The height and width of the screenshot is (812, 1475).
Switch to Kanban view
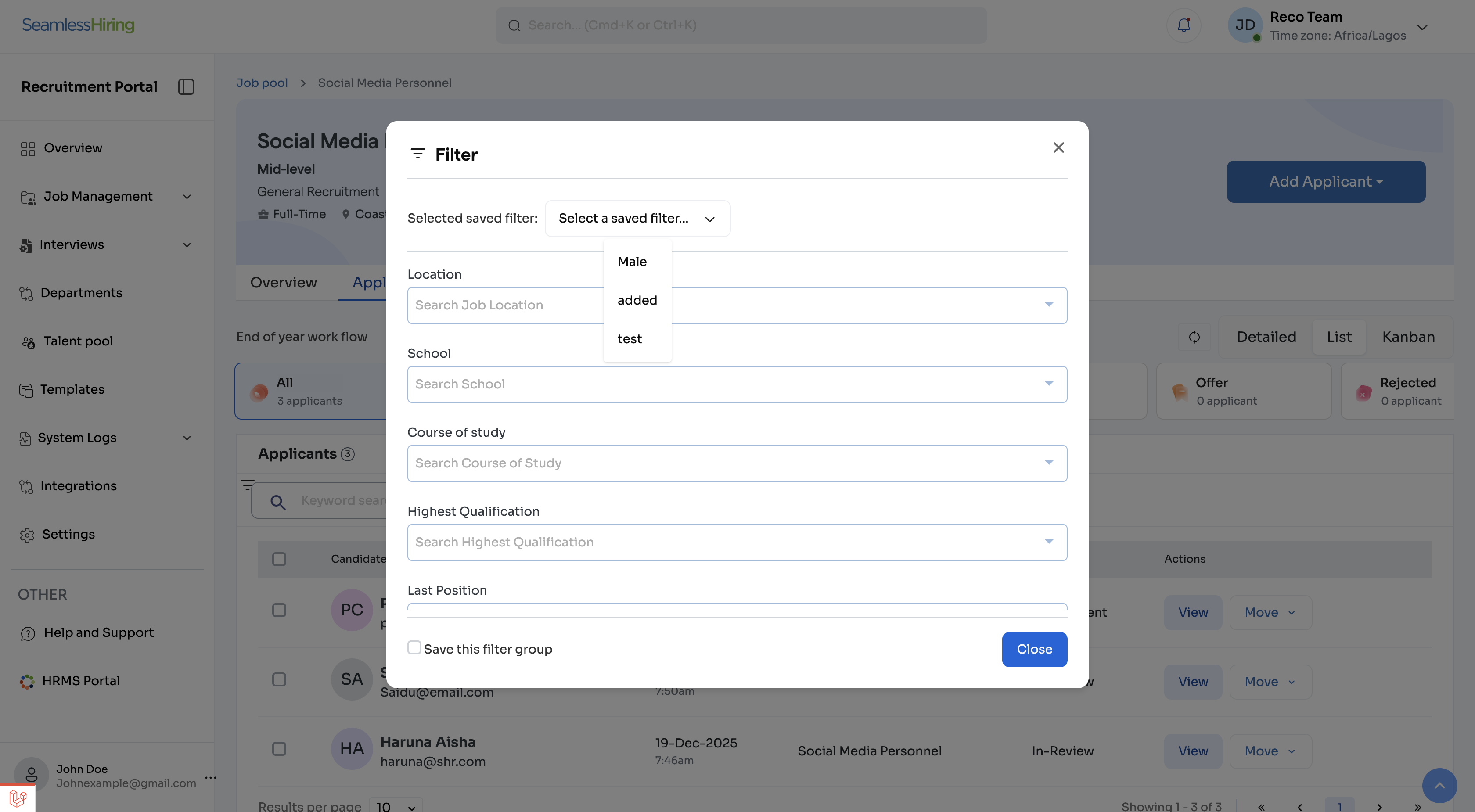[1408, 337]
